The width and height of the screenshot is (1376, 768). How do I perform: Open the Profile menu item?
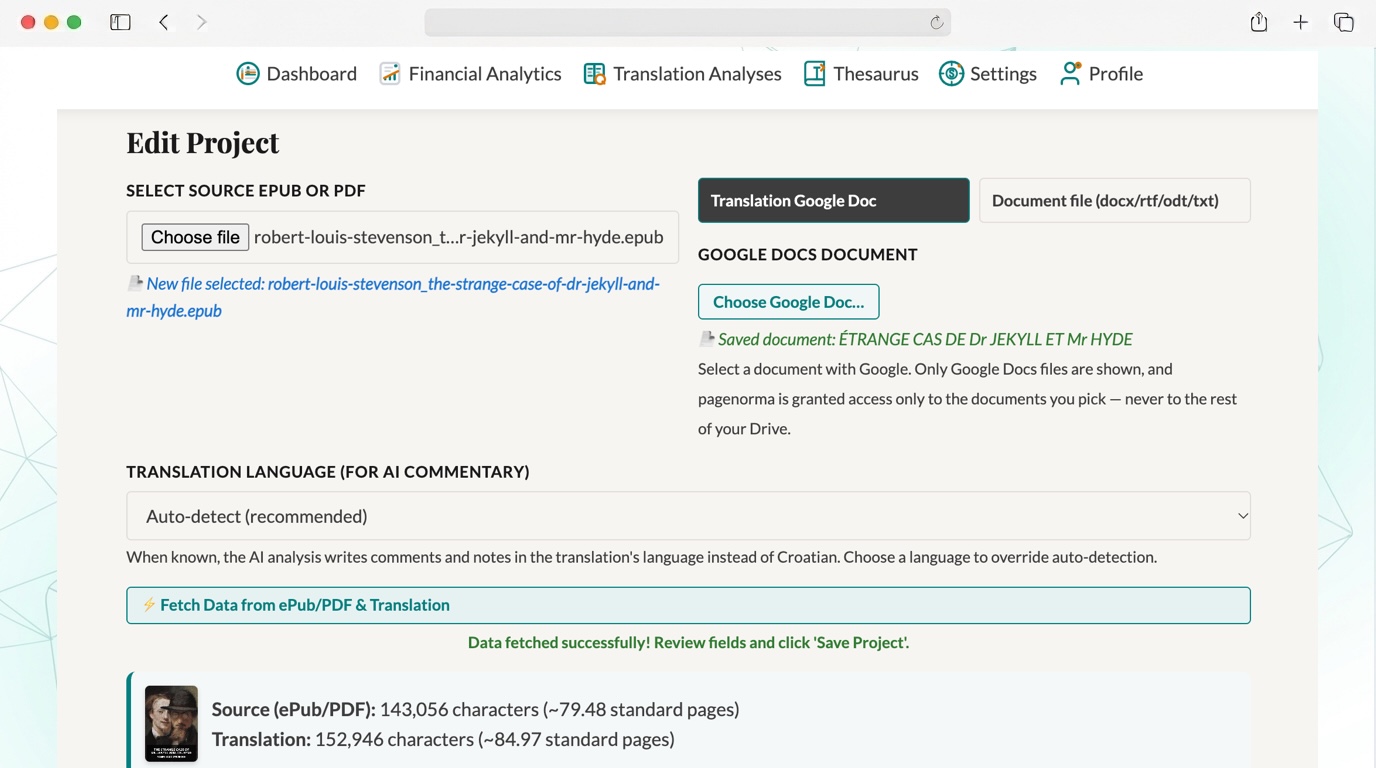(1101, 73)
